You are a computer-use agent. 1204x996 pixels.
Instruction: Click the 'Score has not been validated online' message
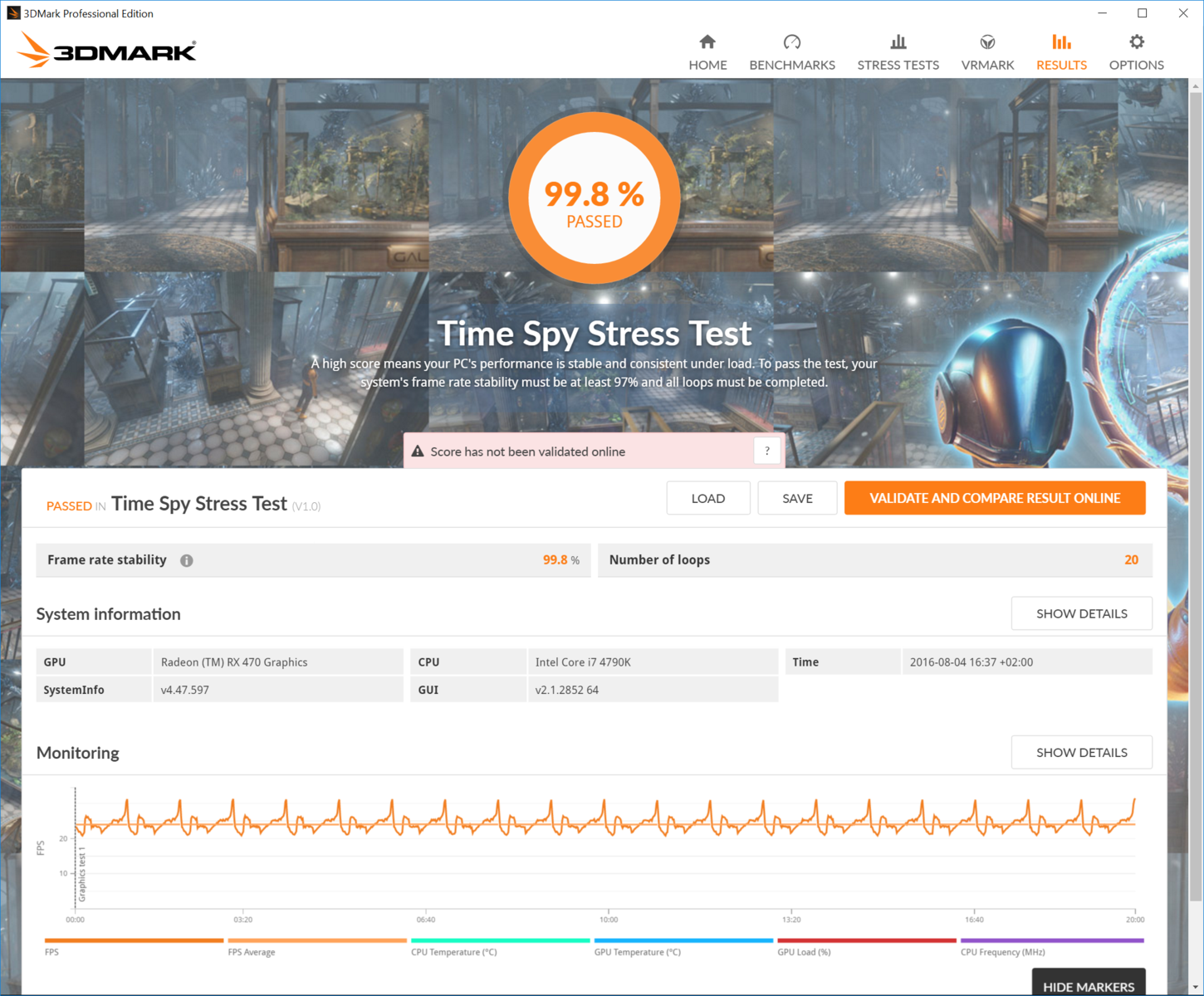(x=528, y=452)
